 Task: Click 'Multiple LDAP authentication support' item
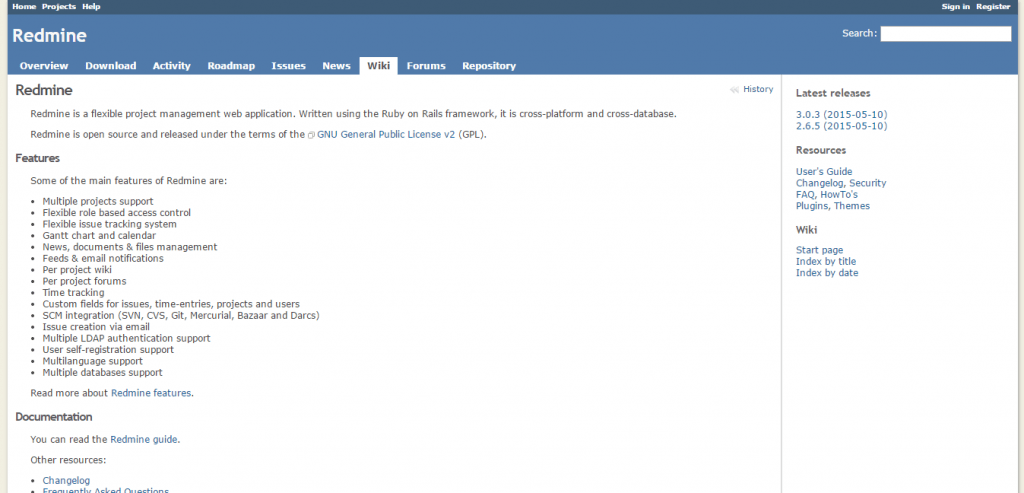[x=126, y=338]
